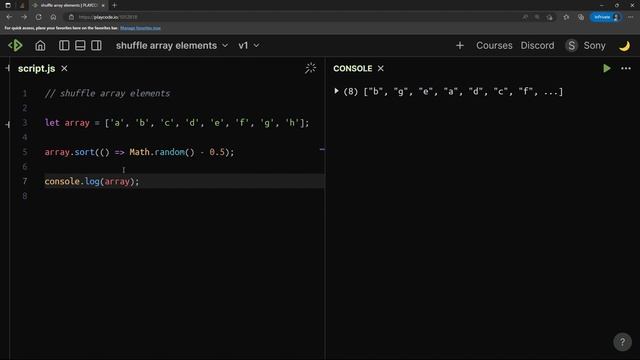The height and width of the screenshot is (360, 640).
Task: Open a new browser tab
Action: 114,5
